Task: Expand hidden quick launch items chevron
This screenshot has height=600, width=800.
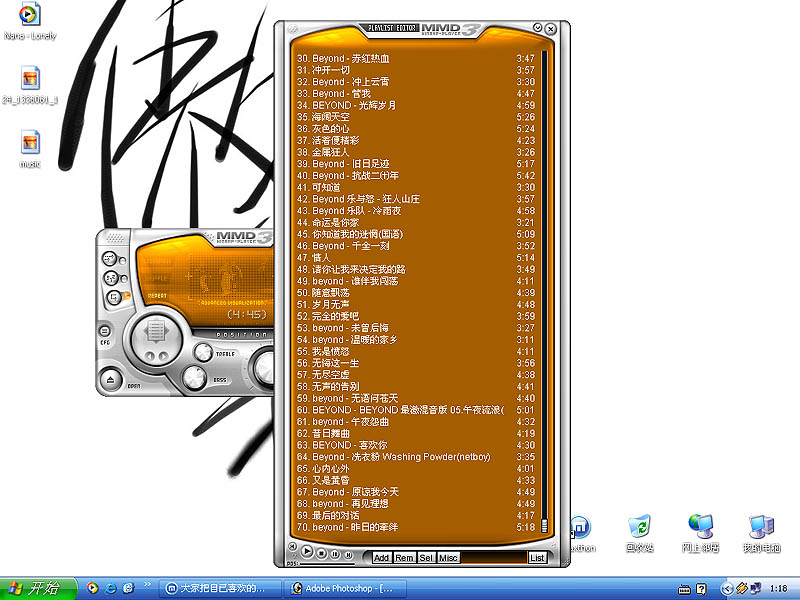Action: [147, 585]
